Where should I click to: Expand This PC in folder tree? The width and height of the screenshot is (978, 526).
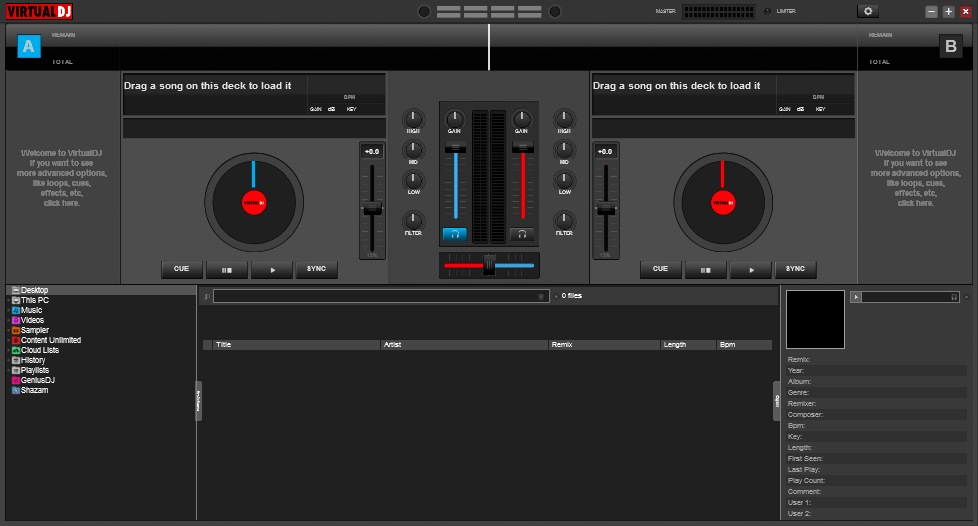(x=9, y=300)
